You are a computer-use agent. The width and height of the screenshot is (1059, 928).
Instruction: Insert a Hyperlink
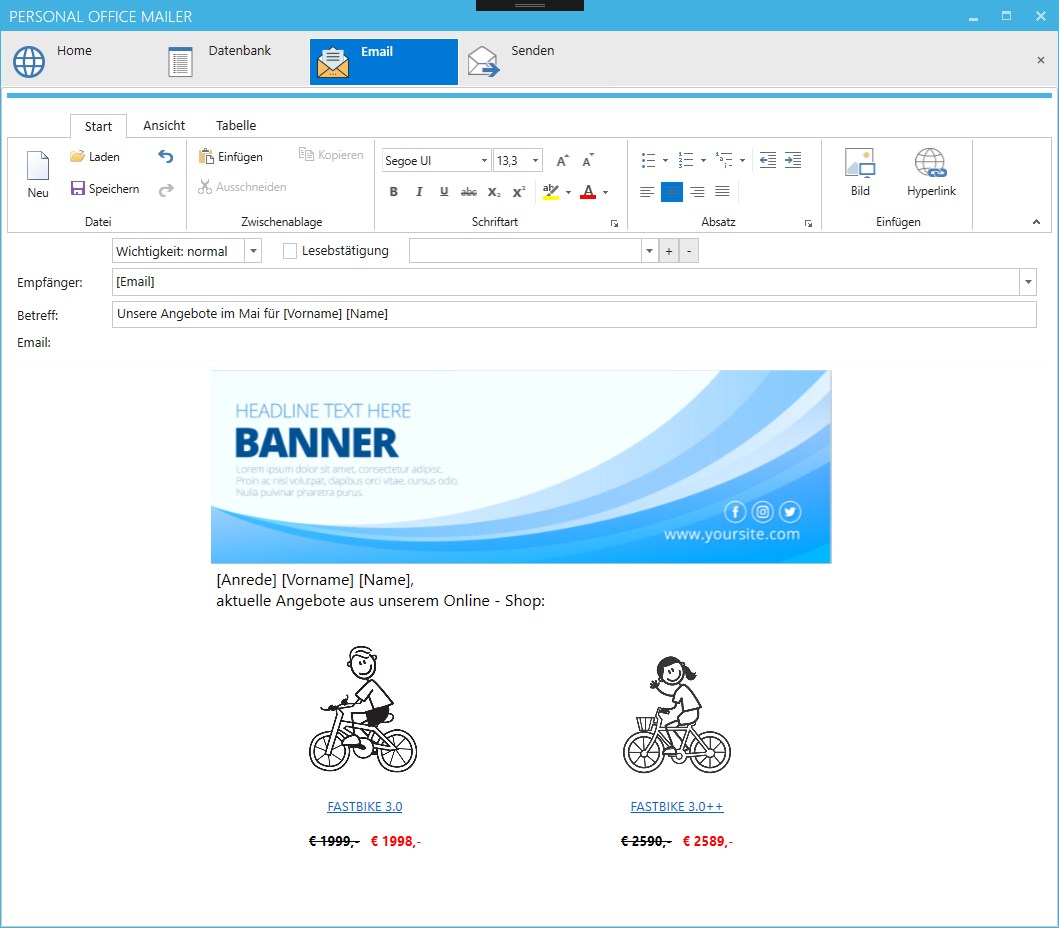point(931,172)
